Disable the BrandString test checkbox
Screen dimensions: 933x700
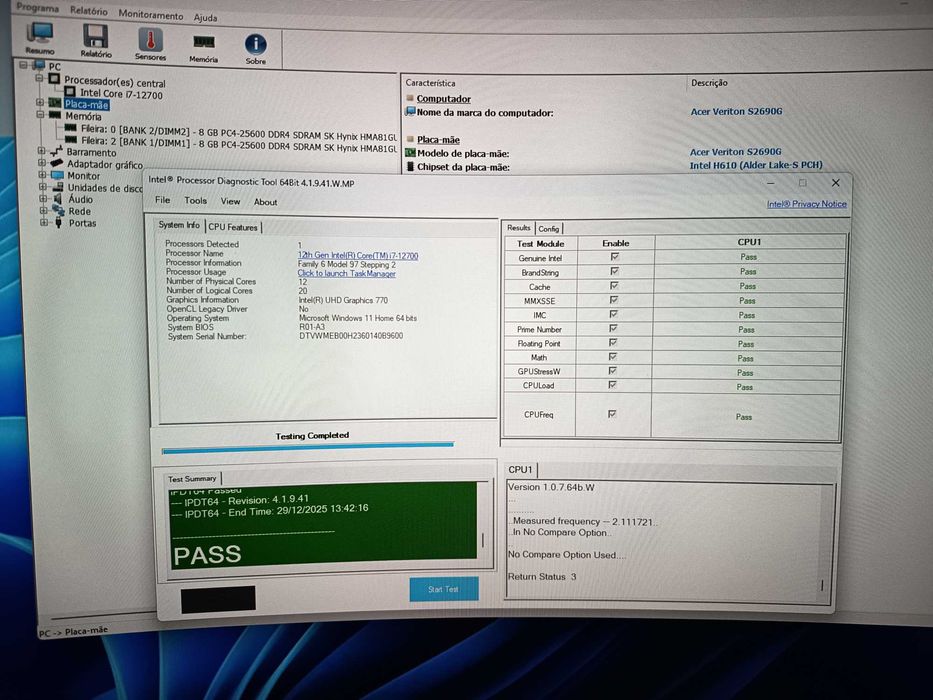(614, 271)
